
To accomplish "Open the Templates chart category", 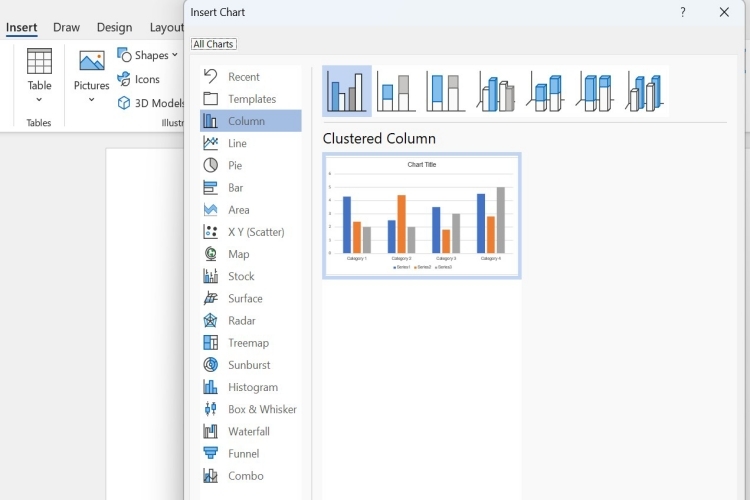I will [251, 99].
